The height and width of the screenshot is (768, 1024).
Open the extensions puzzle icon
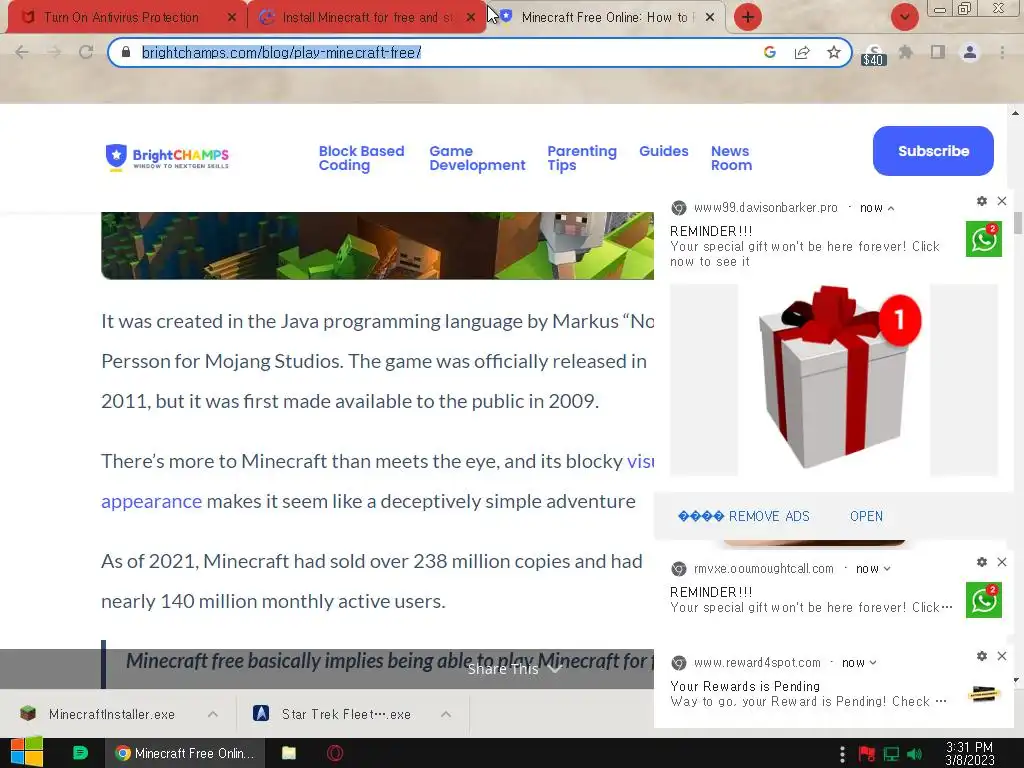tap(906, 52)
